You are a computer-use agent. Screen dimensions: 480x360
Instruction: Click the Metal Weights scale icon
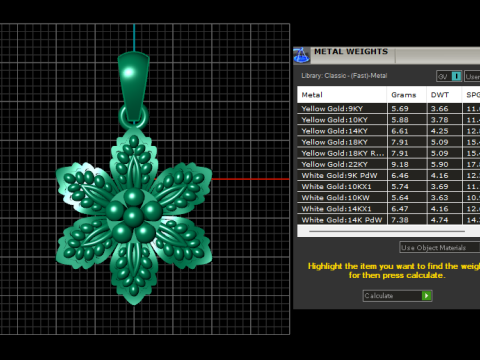[x=302, y=55]
